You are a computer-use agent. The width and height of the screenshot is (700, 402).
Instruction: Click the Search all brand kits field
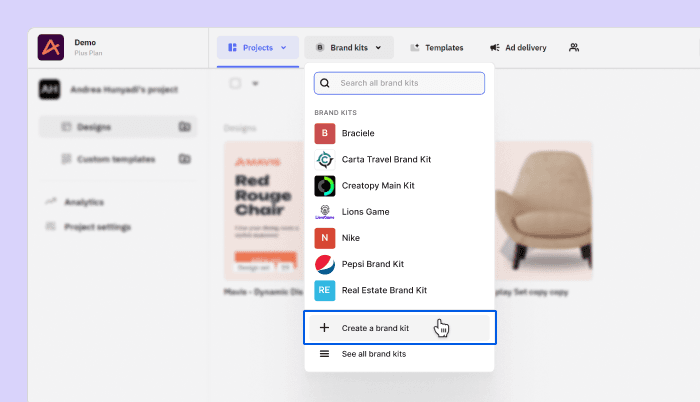[399, 83]
